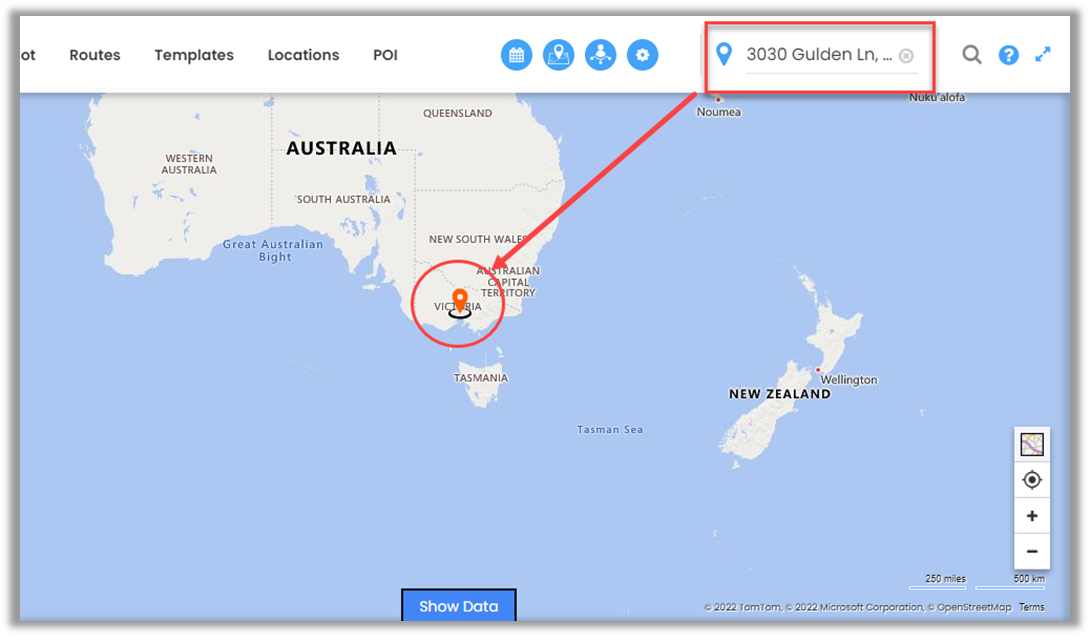Screen dimensions: 1090x637
Task: Select the orange pushpin in Victoria
Action: coord(459,301)
